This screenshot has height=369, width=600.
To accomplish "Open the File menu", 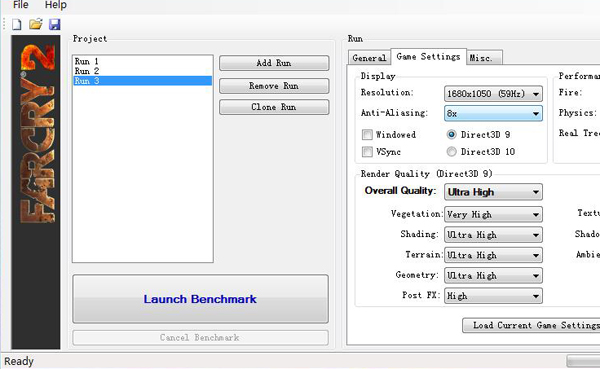I will point(21,5).
